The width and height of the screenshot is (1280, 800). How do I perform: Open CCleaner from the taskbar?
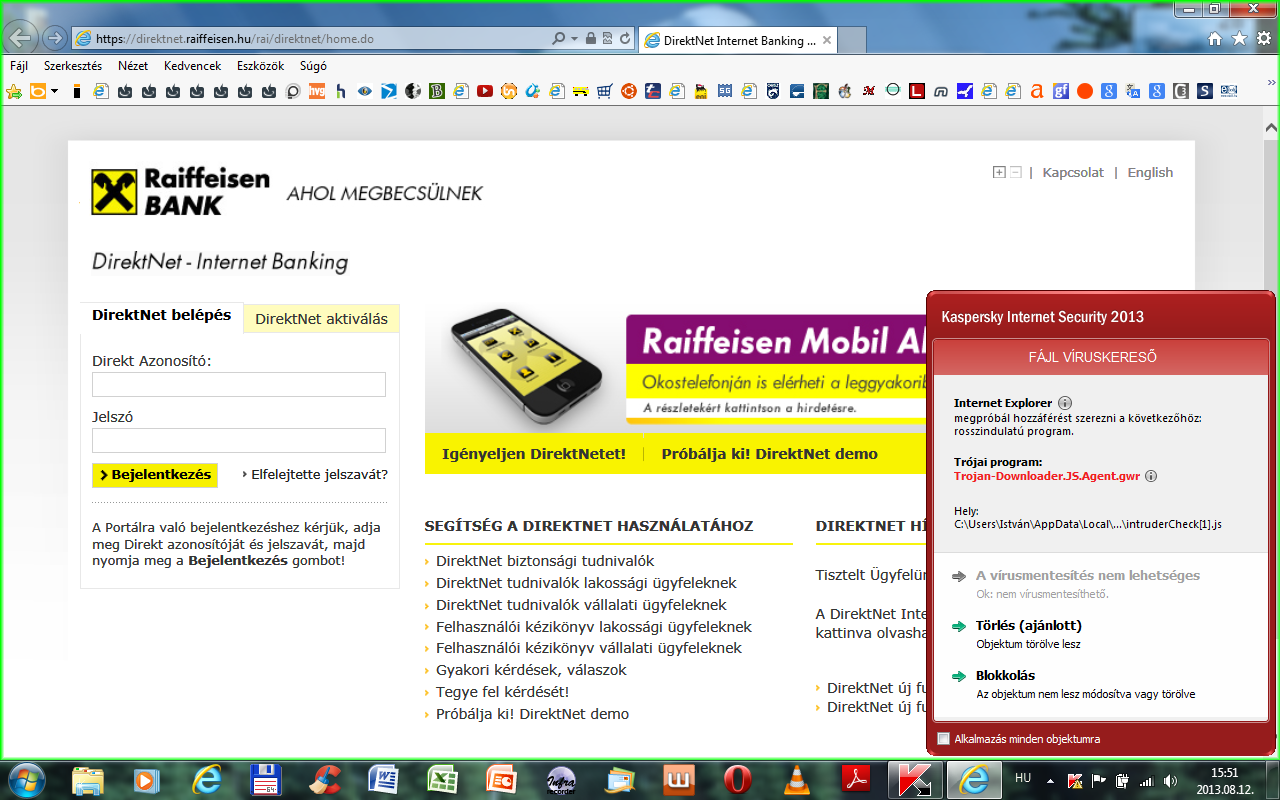tap(325, 779)
